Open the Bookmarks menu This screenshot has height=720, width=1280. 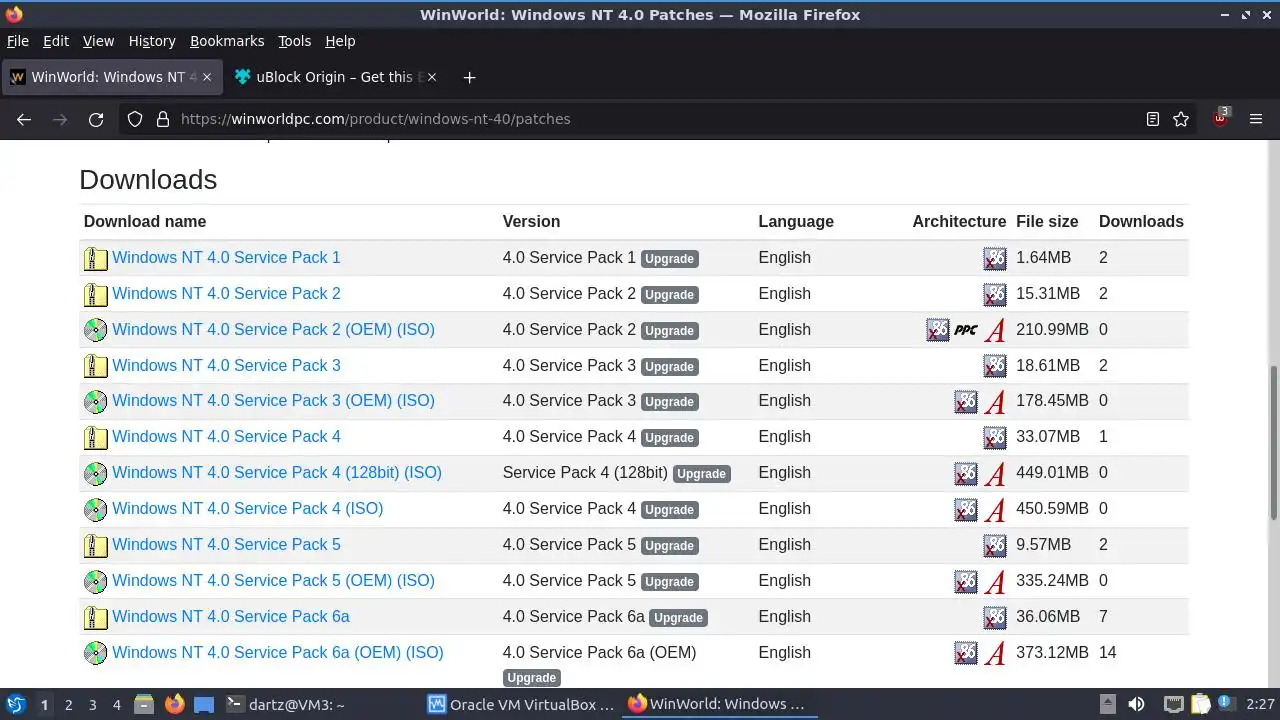coord(227,41)
